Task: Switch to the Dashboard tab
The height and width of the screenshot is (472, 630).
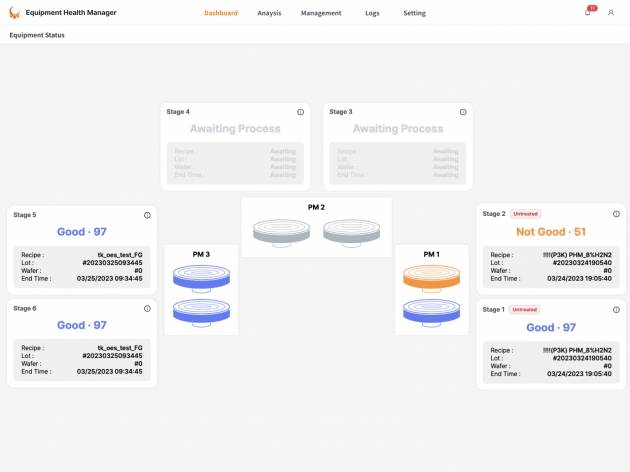Action: [x=221, y=13]
